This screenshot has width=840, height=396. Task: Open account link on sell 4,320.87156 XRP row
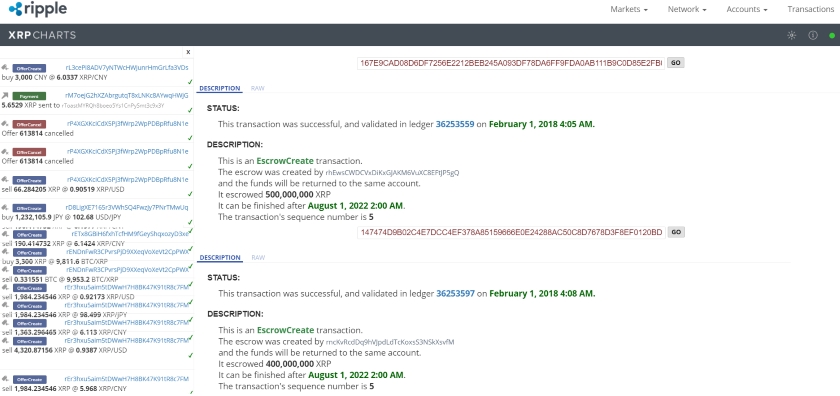127,340
